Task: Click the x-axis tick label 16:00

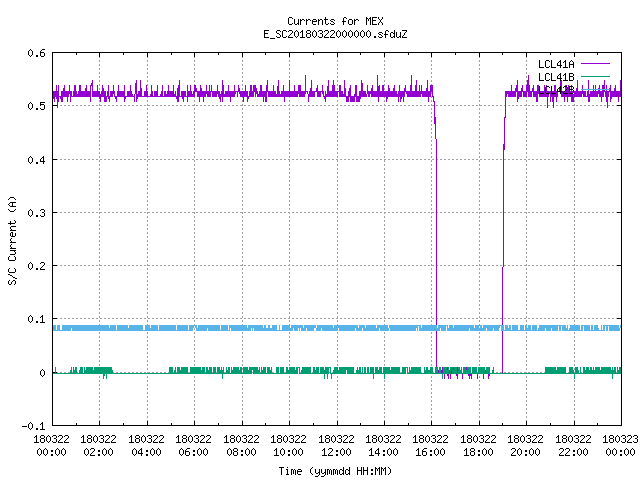Action: [431, 452]
